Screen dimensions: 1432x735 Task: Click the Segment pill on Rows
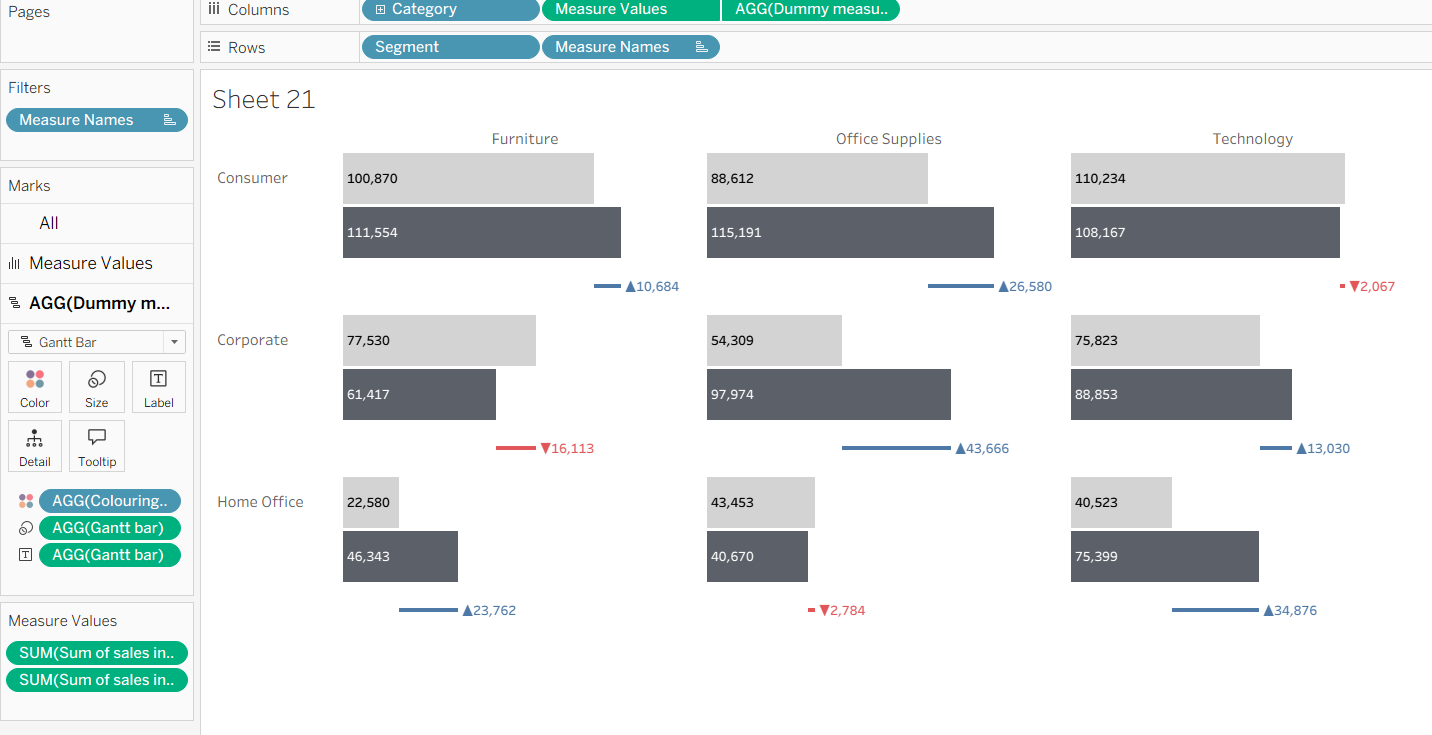[449, 47]
